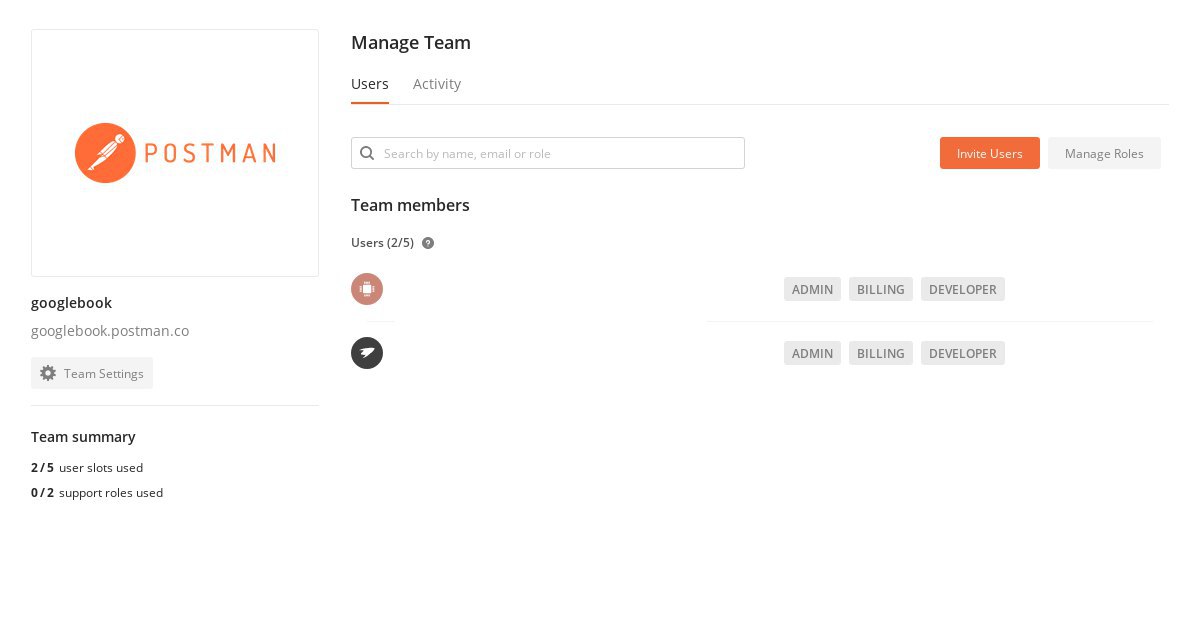Click the Users (2/5) label
Image resolution: width=1185 pixels, height=617 pixels.
click(382, 243)
